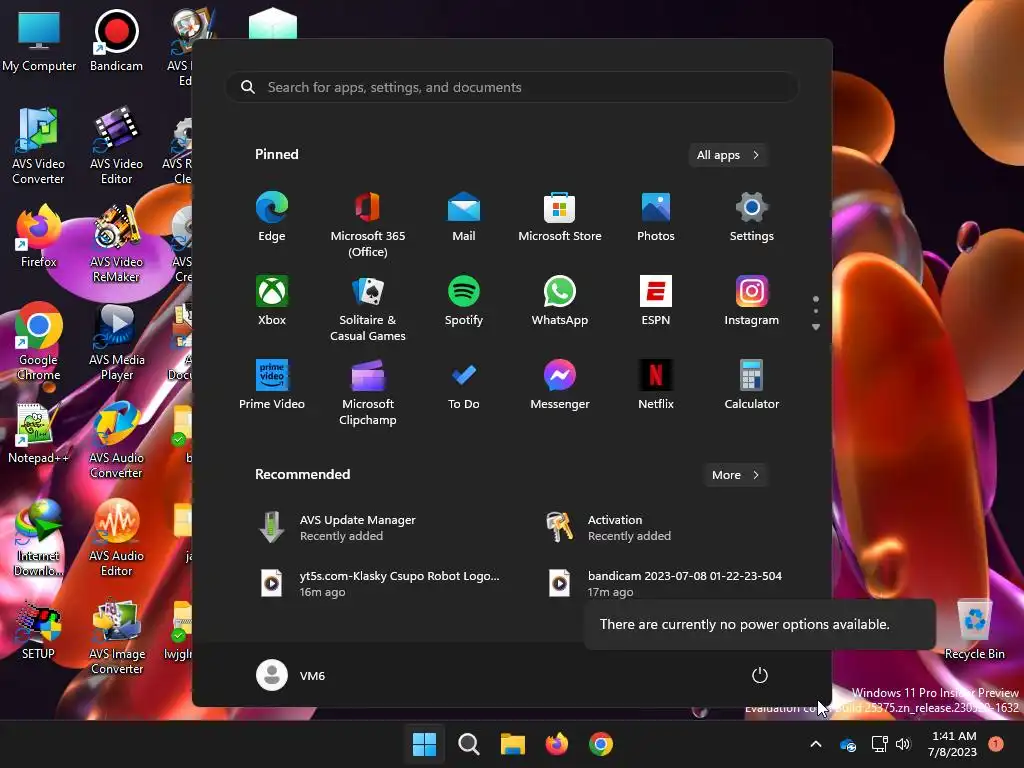Click the power button in Start menu
Image resolution: width=1024 pixels, height=768 pixels.
coord(760,675)
